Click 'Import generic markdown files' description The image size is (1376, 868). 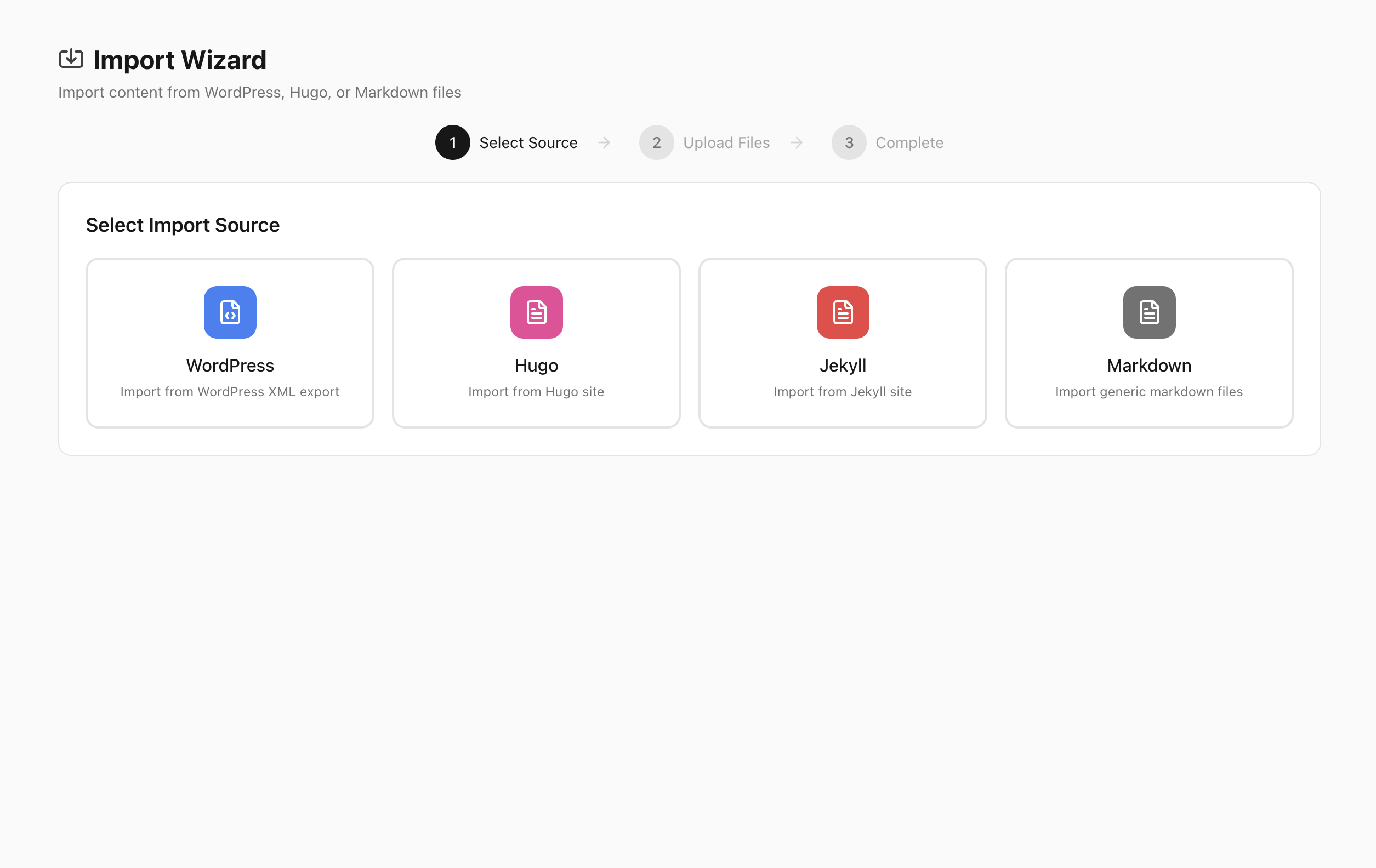(x=1149, y=392)
